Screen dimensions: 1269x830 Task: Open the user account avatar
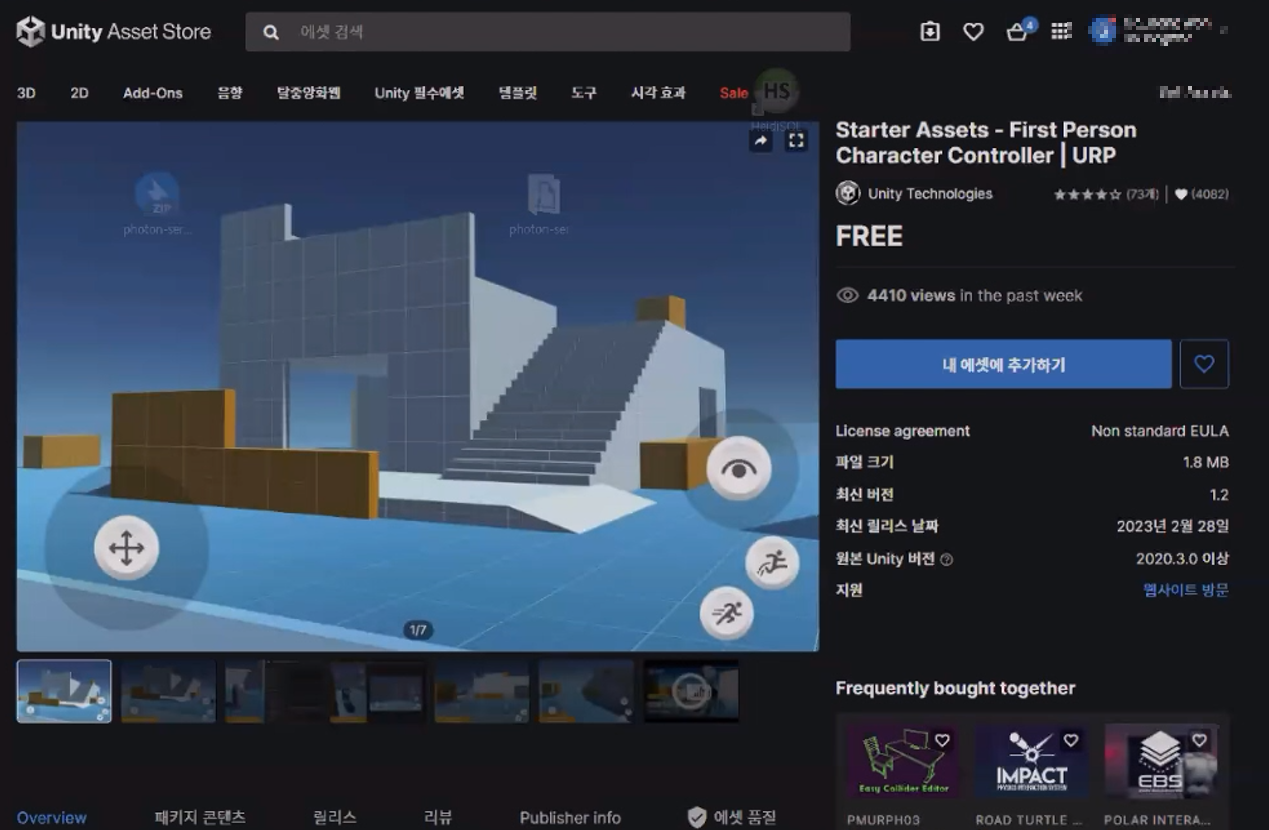(1102, 32)
